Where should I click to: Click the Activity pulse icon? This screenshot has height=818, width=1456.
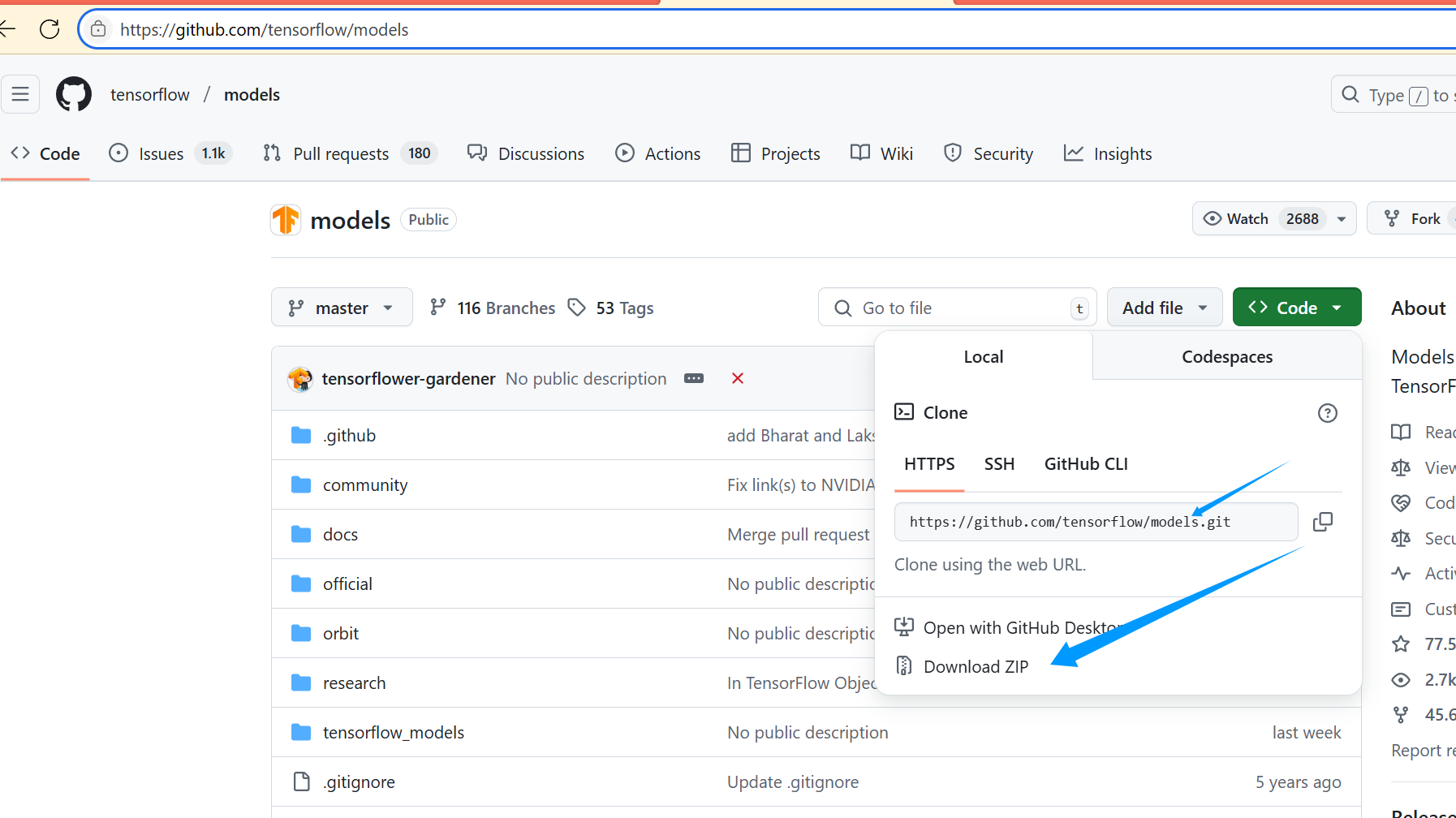point(1401,574)
